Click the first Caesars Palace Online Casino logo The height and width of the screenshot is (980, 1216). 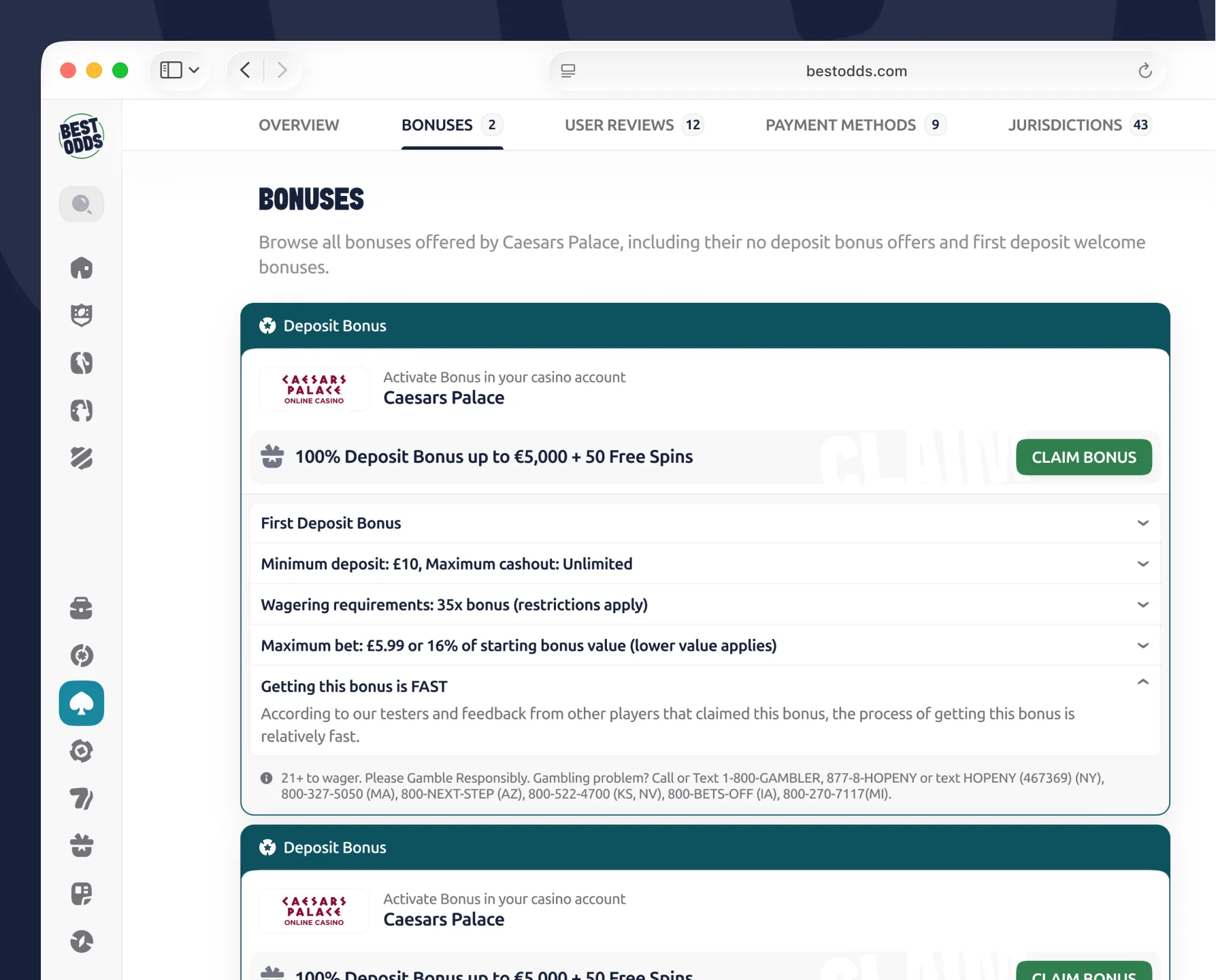coord(314,389)
